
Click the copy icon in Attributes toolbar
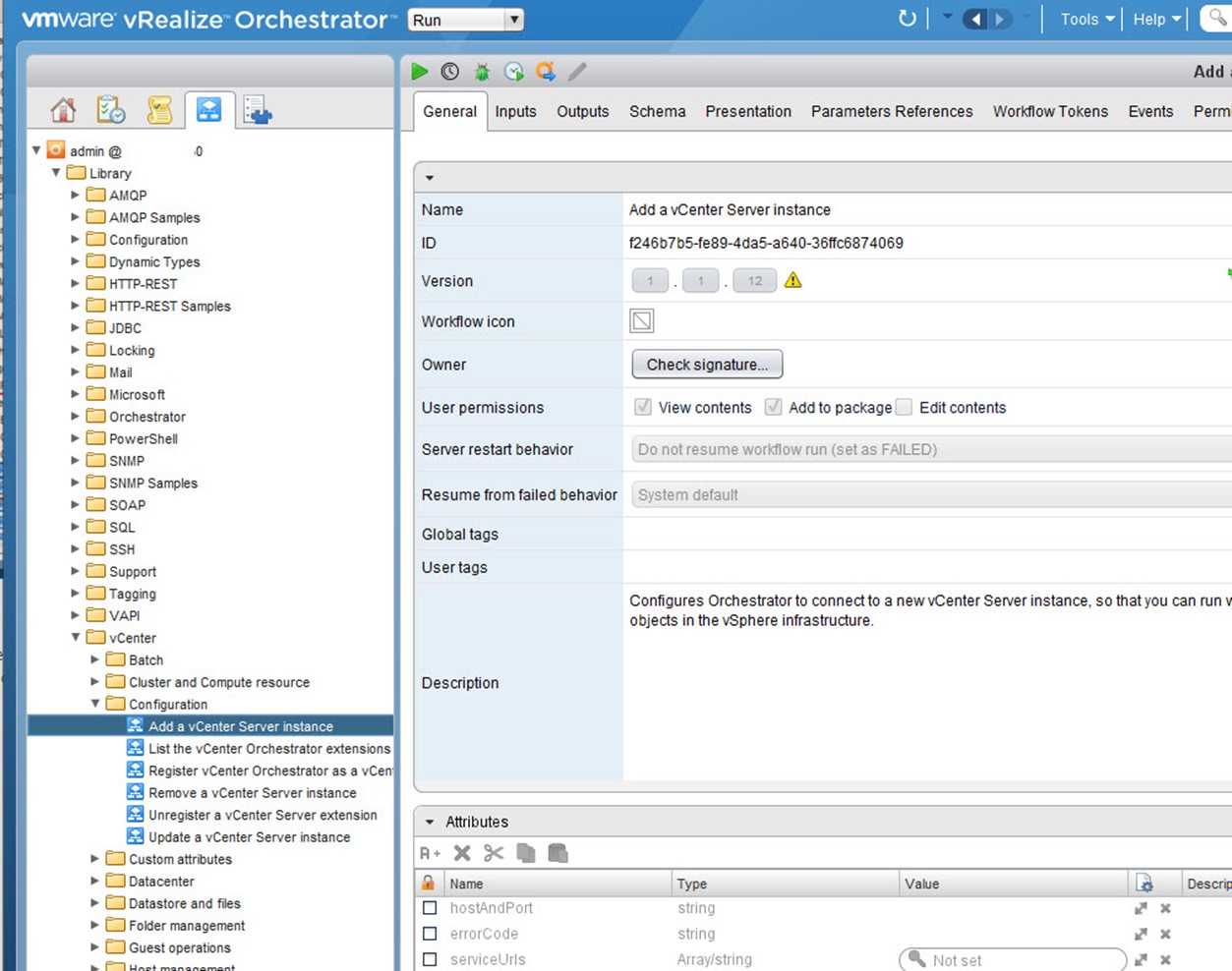point(526,853)
